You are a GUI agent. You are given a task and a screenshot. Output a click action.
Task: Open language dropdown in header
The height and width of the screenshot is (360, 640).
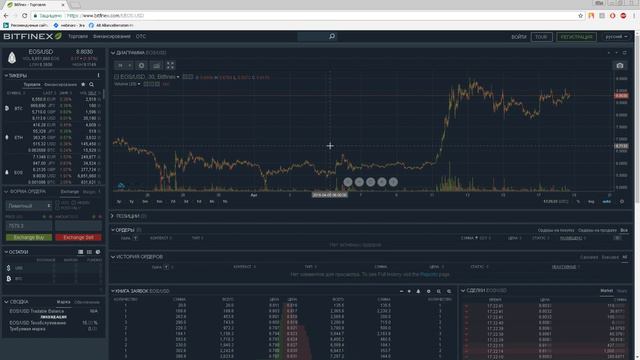coord(616,37)
